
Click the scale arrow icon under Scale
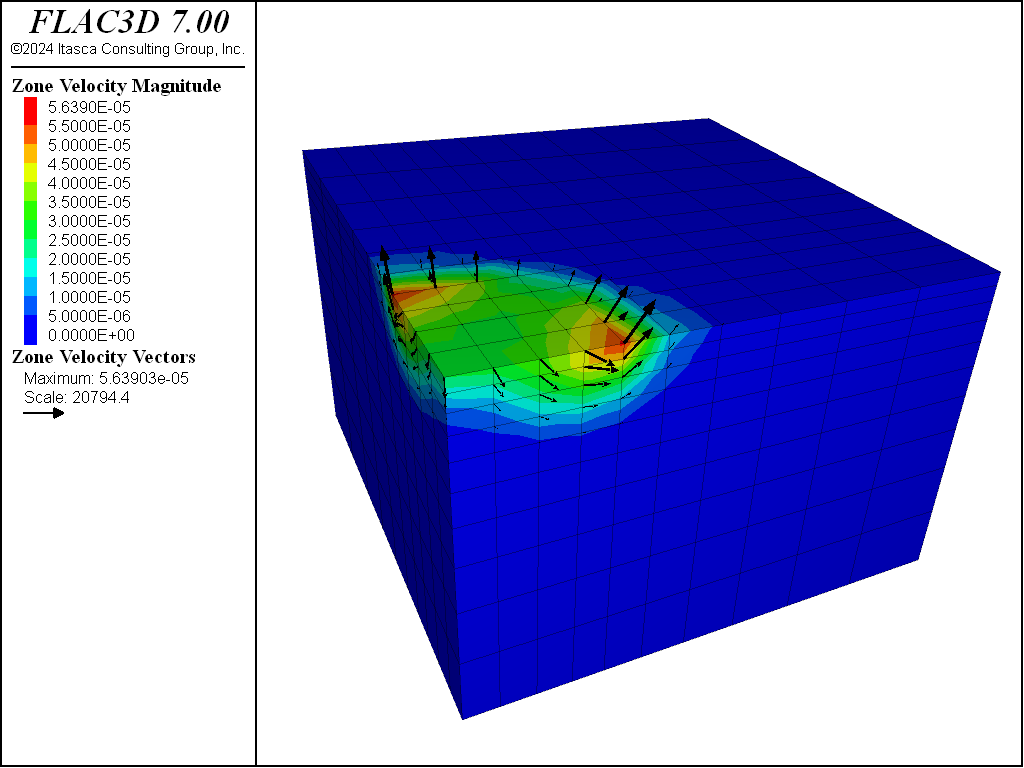tap(44, 413)
